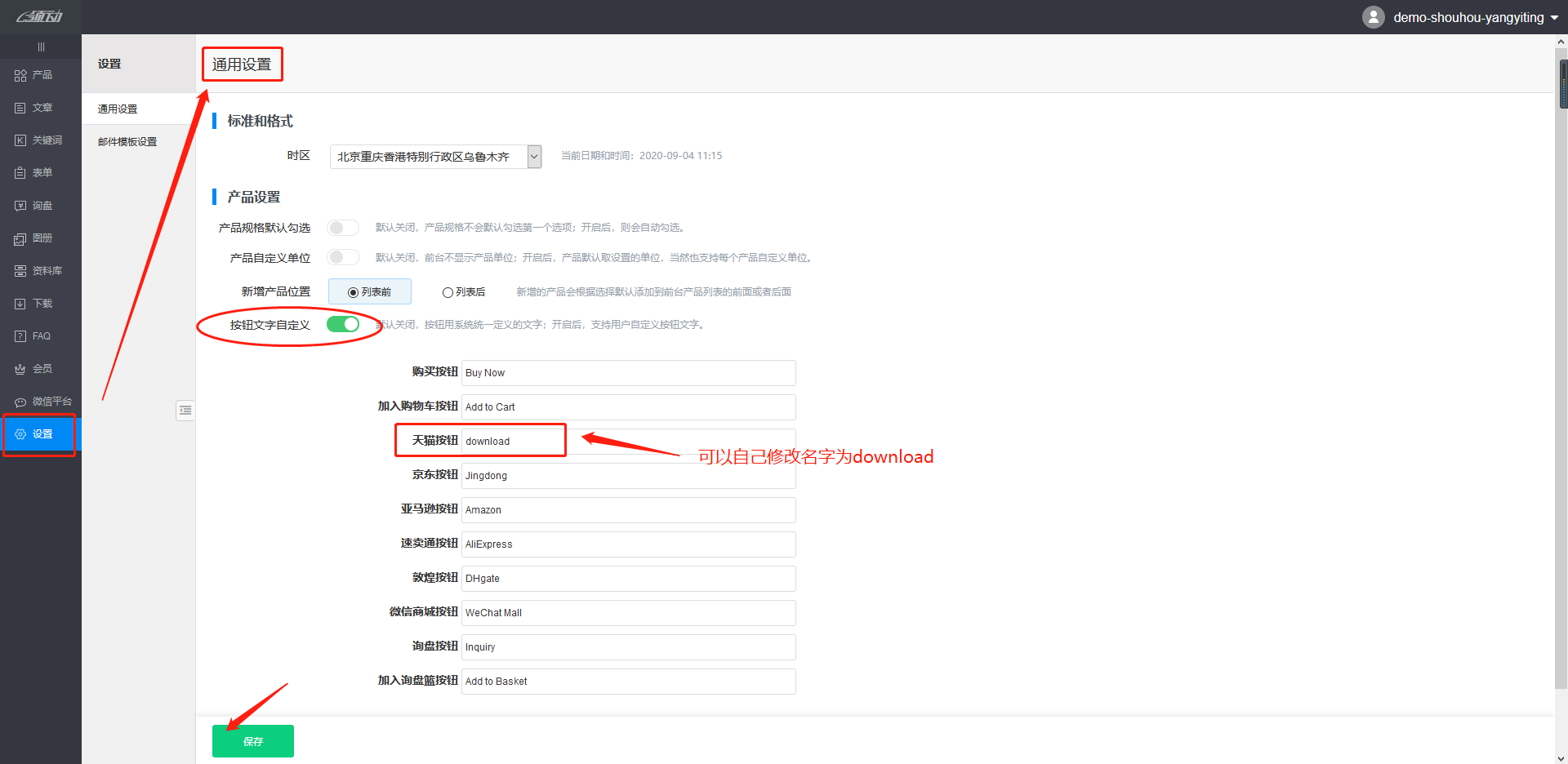Open the 邮件模板设置 menu item
This screenshot has width=1568, height=764.
tap(127, 141)
